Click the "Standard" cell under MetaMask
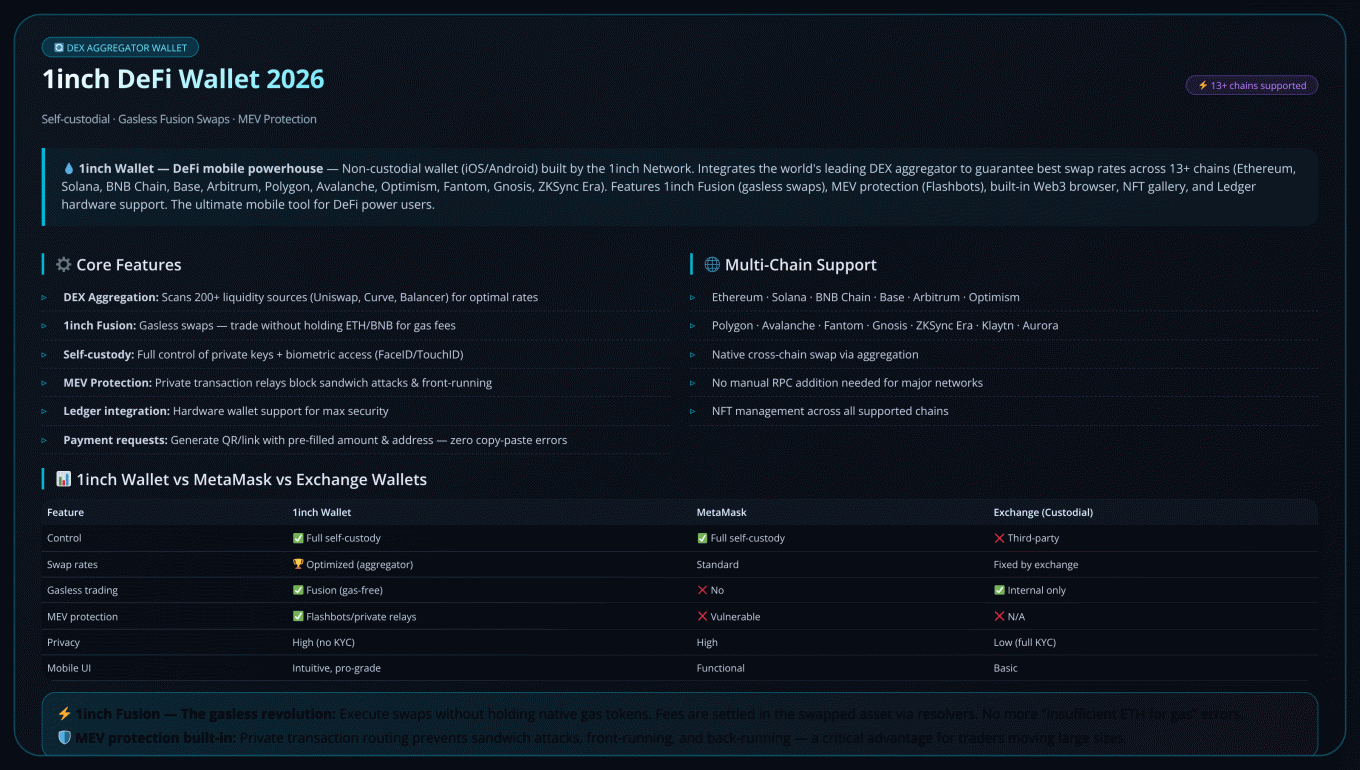 coord(718,565)
